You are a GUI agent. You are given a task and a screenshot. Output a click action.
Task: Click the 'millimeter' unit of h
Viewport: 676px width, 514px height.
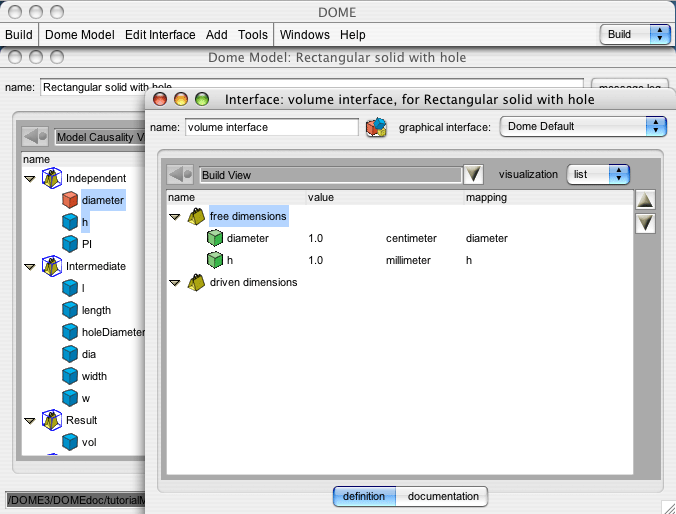tap(408, 260)
